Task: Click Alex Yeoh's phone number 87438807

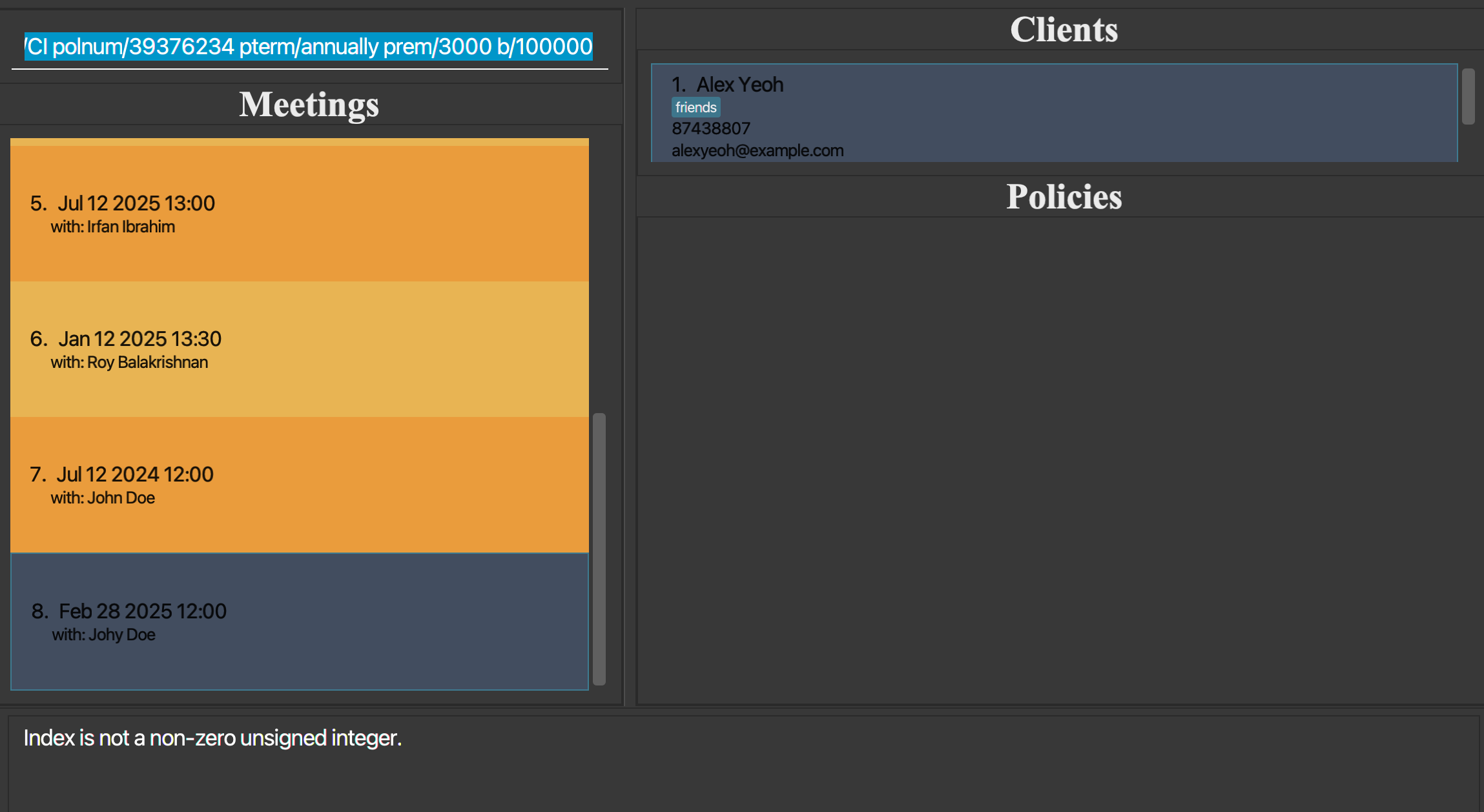Action: 710,128
